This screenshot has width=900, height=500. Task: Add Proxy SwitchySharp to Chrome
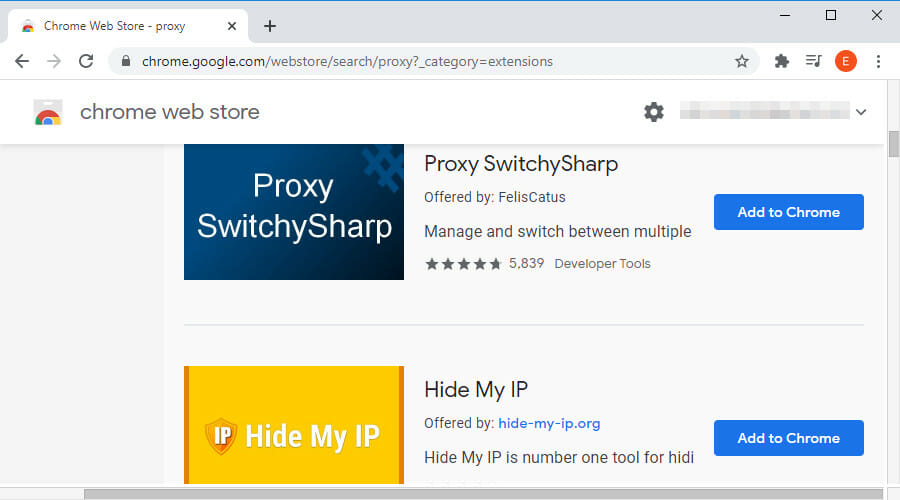789,212
